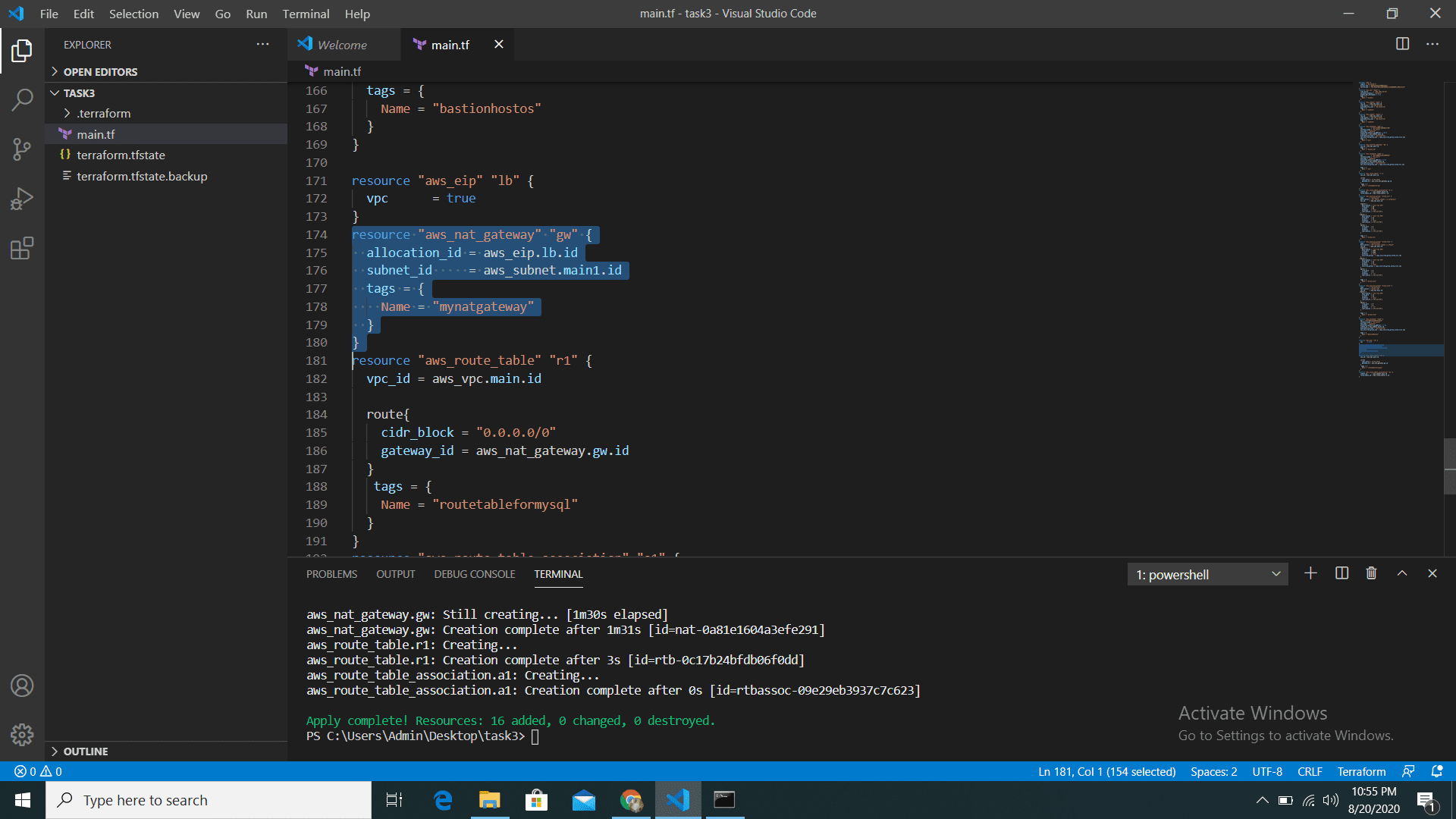
Task: Open the Terminal menu
Action: 306,14
